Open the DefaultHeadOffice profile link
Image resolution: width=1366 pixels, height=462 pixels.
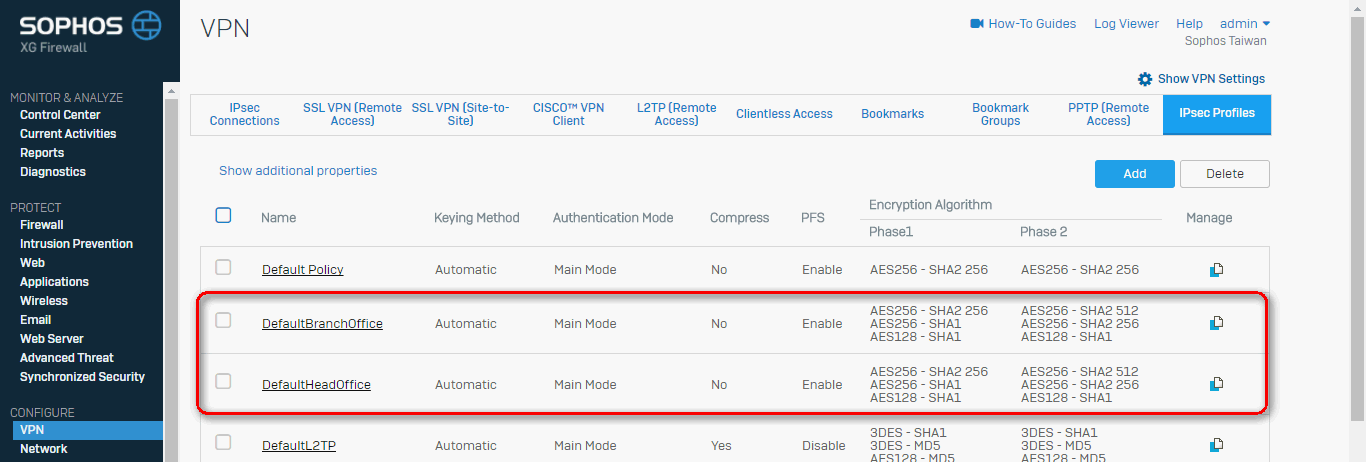pyautogui.click(x=316, y=385)
